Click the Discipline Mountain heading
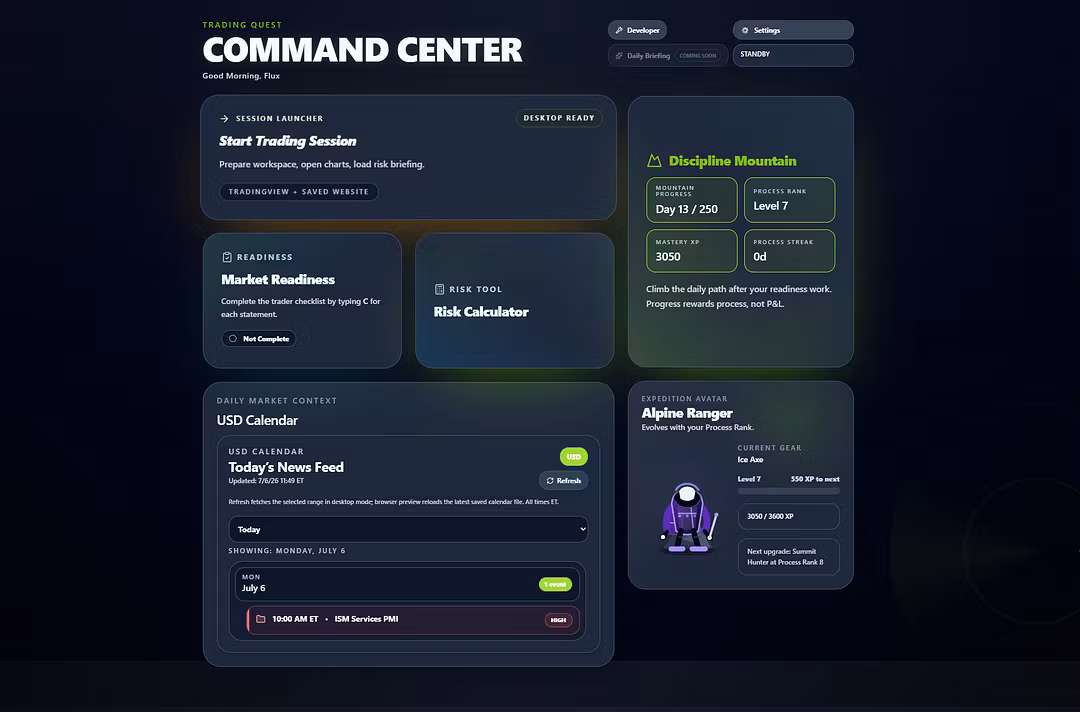1080x712 pixels. point(732,161)
